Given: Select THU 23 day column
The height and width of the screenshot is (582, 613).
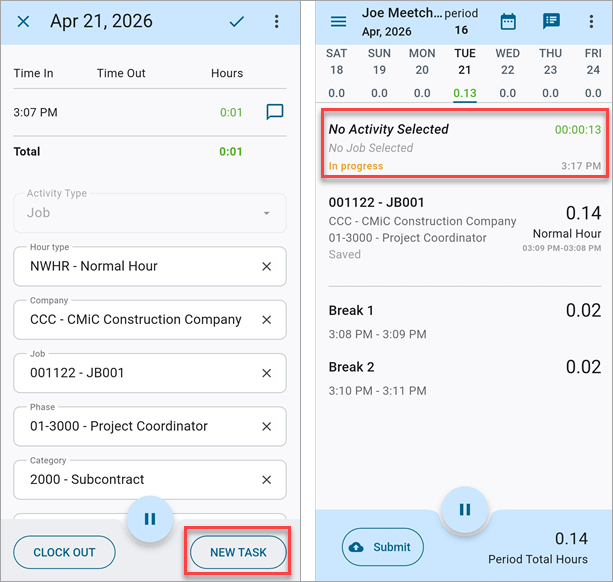Looking at the screenshot, I should coord(550,73).
